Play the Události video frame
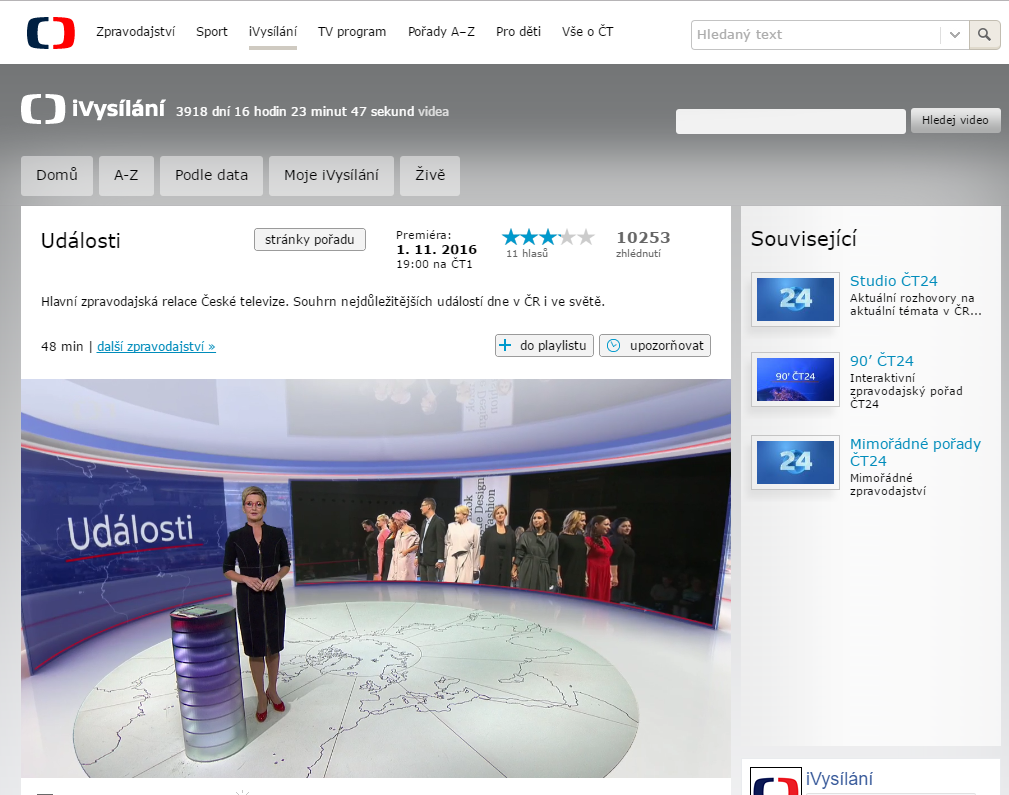 [x=376, y=578]
